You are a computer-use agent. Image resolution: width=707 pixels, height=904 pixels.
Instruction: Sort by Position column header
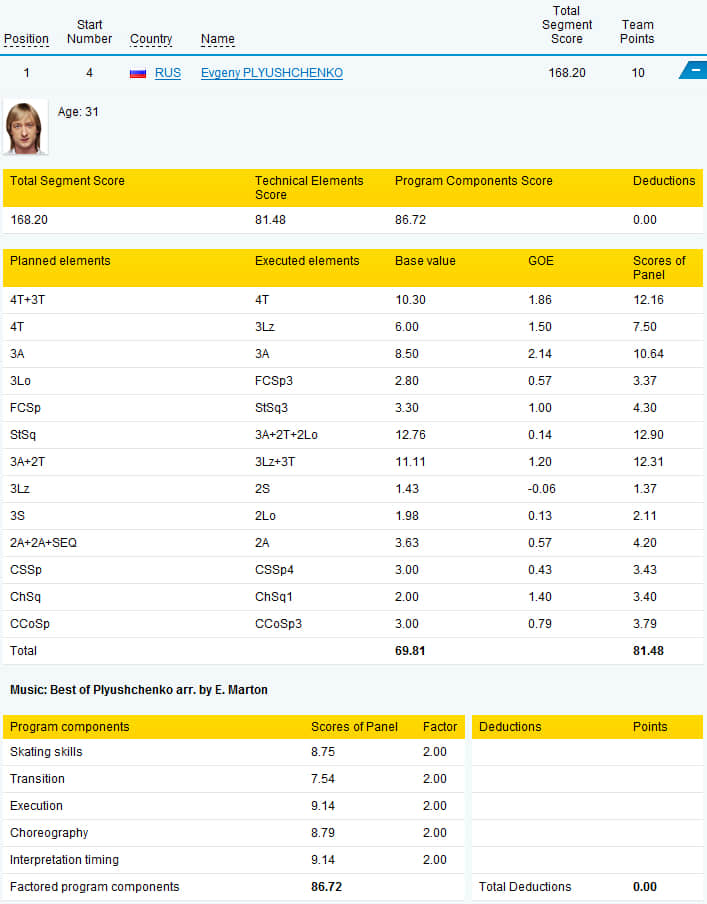pos(27,39)
